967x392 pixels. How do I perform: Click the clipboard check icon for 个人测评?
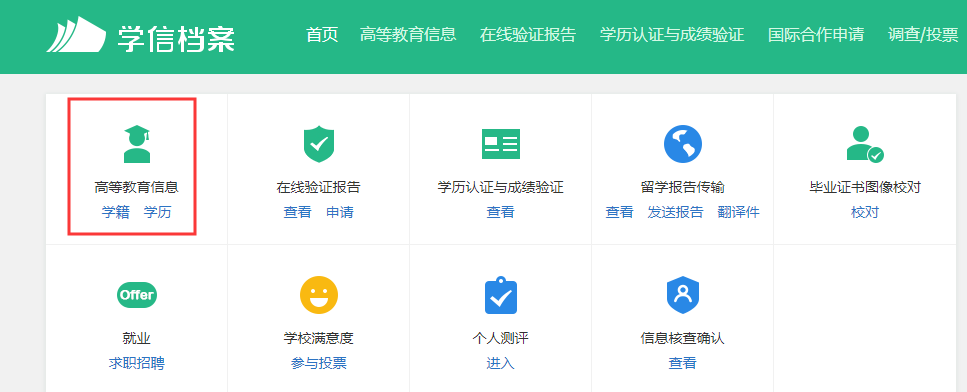(501, 295)
